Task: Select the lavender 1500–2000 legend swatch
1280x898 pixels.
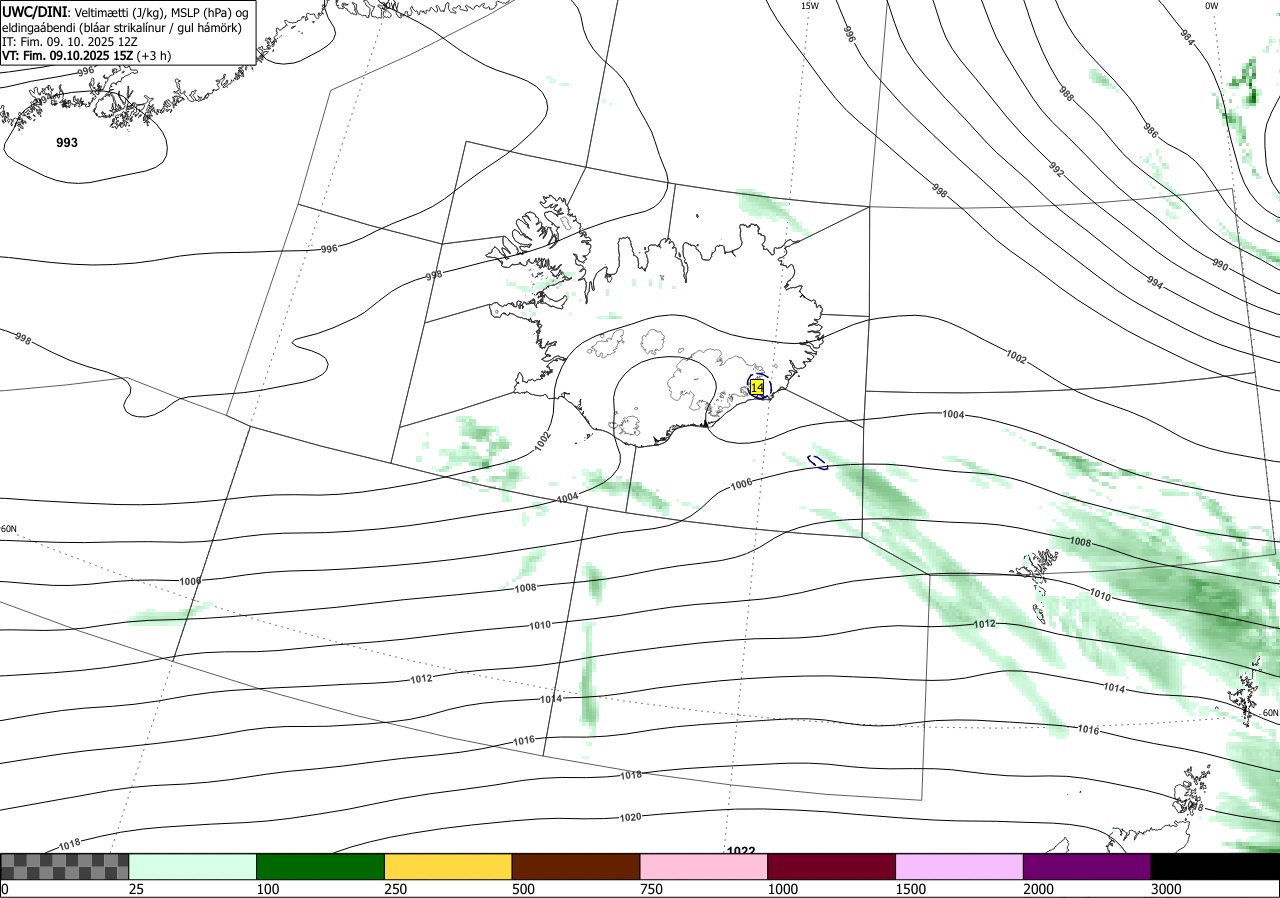Action: point(960,866)
